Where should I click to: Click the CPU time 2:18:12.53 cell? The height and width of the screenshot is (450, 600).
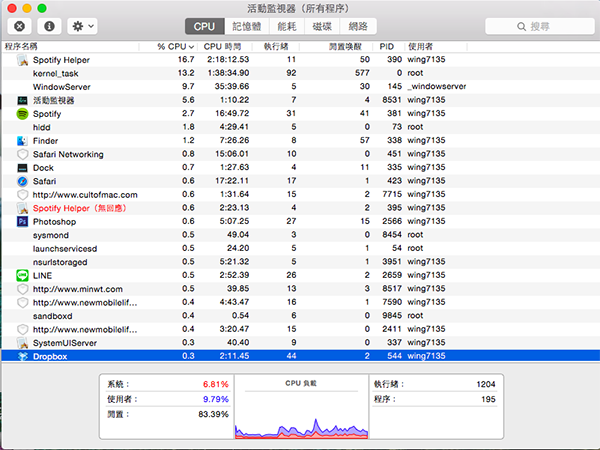click(x=228, y=60)
